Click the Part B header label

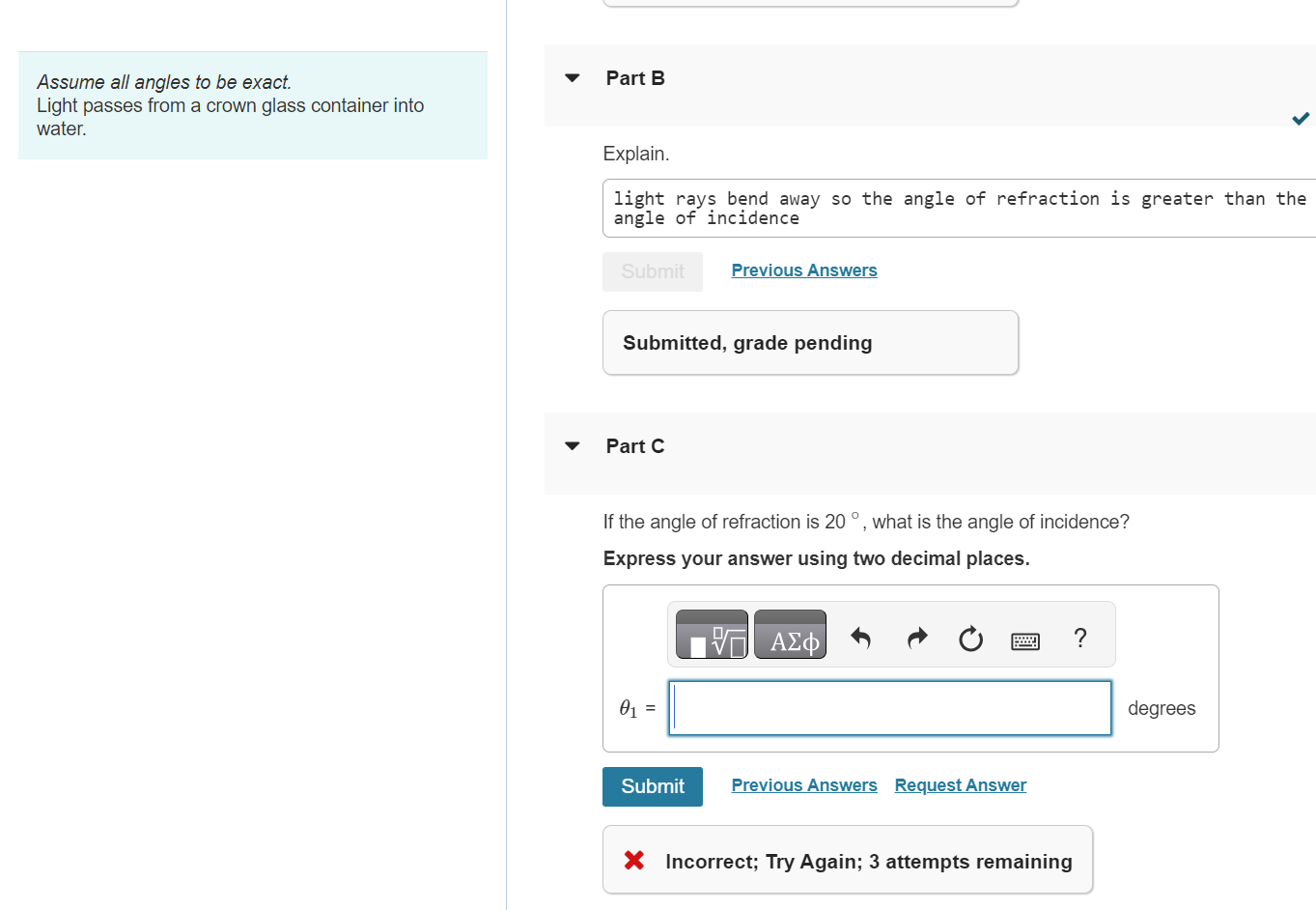point(635,78)
